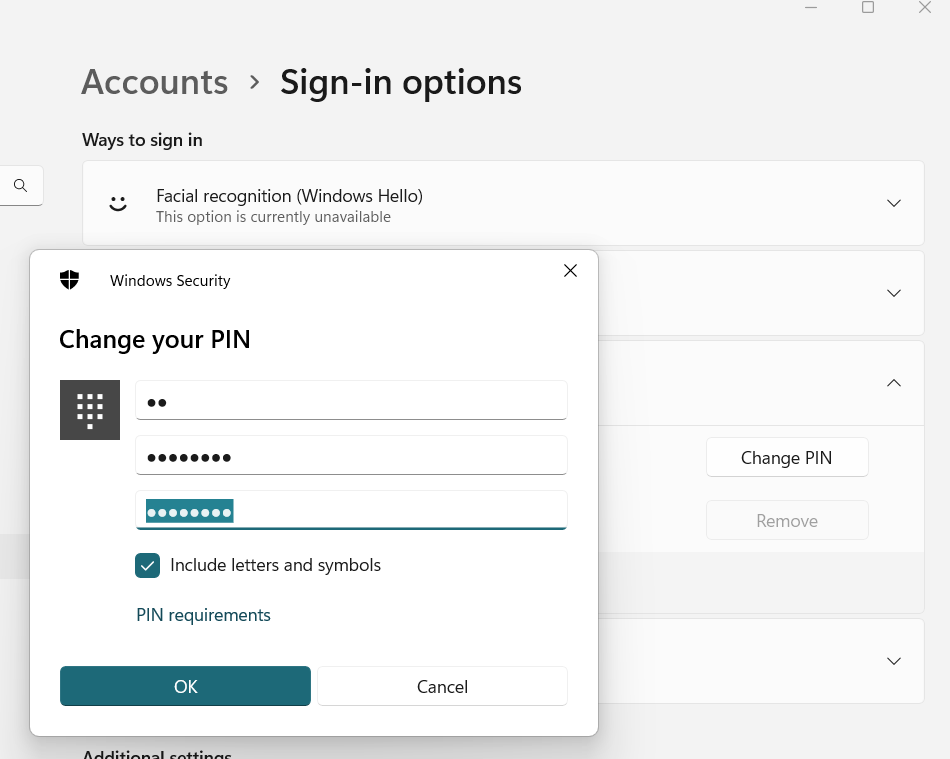Click the Change PIN button
This screenshot has height=759, width=950.
point(786,458)
